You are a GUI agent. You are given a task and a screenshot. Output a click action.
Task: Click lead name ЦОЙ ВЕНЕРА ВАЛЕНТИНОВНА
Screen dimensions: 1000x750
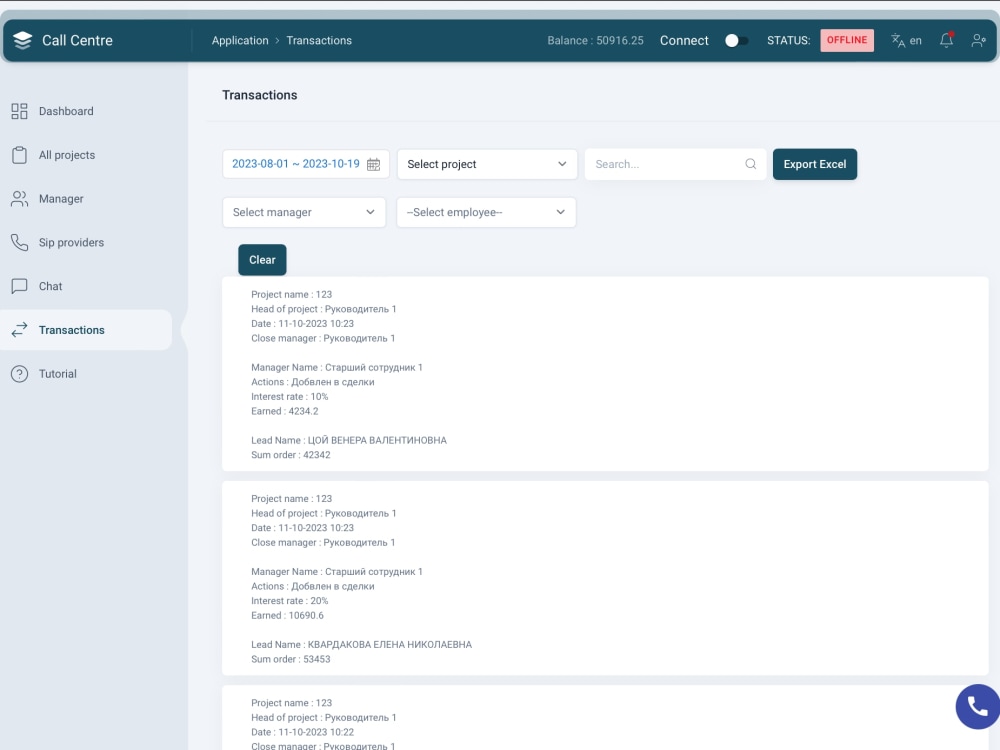pyautogui.click(x=377, y=440)
